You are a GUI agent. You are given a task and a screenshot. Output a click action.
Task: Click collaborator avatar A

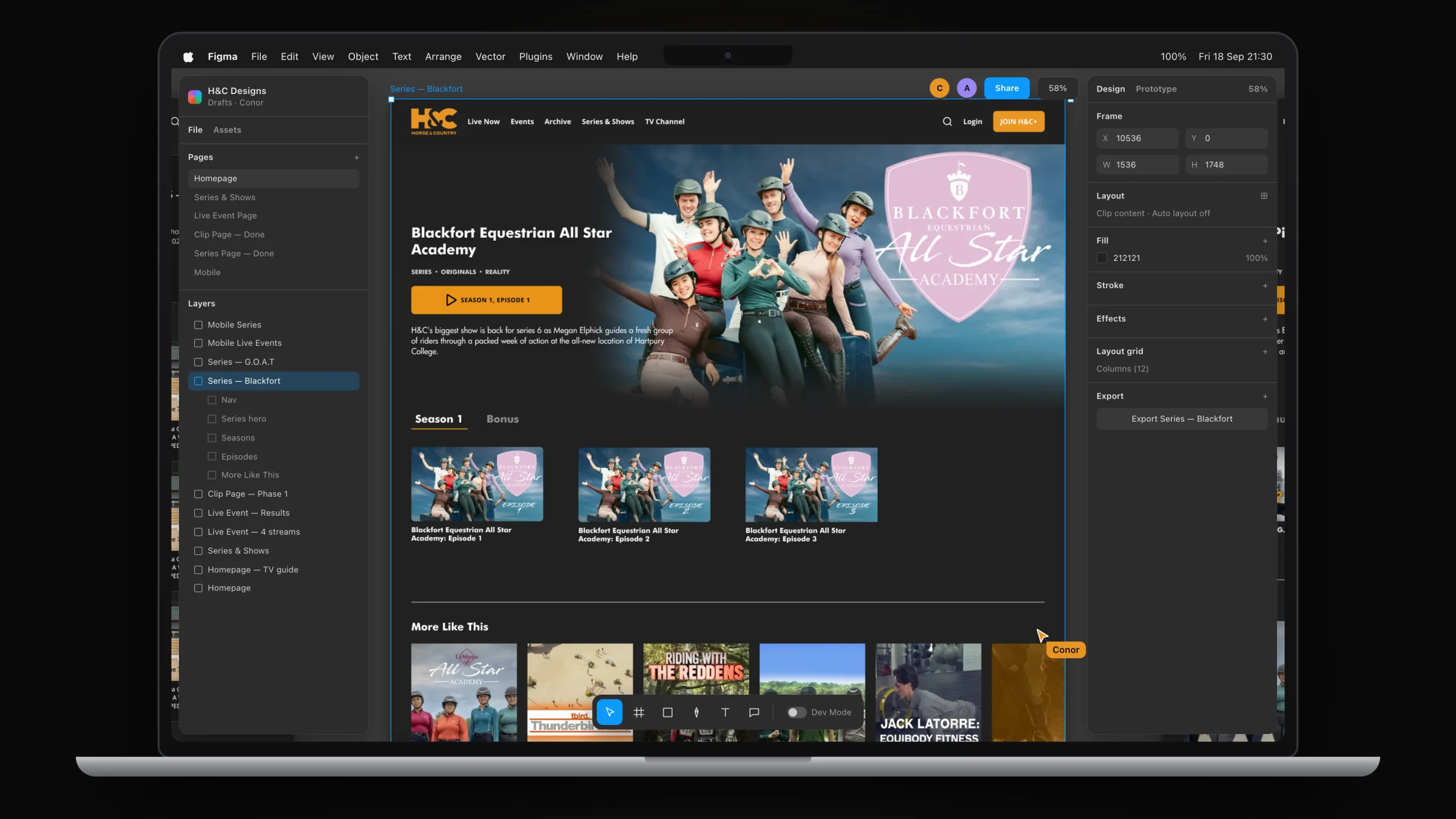tap(966, 88)
